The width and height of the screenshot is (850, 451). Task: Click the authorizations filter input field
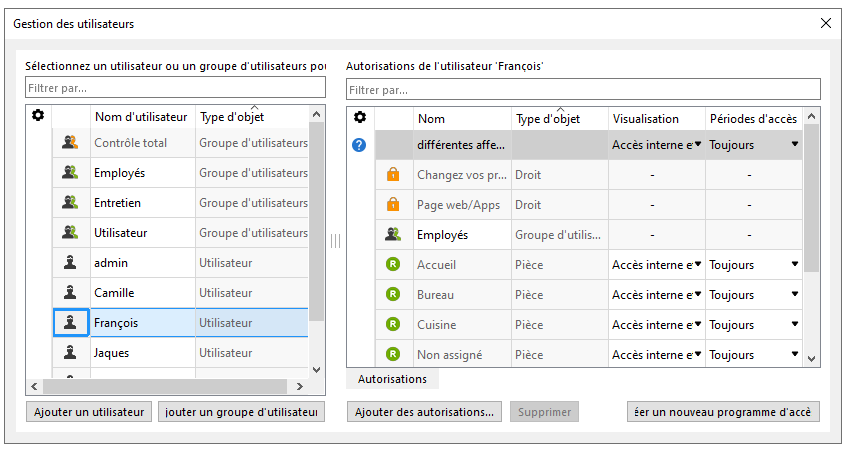(582, 89)
